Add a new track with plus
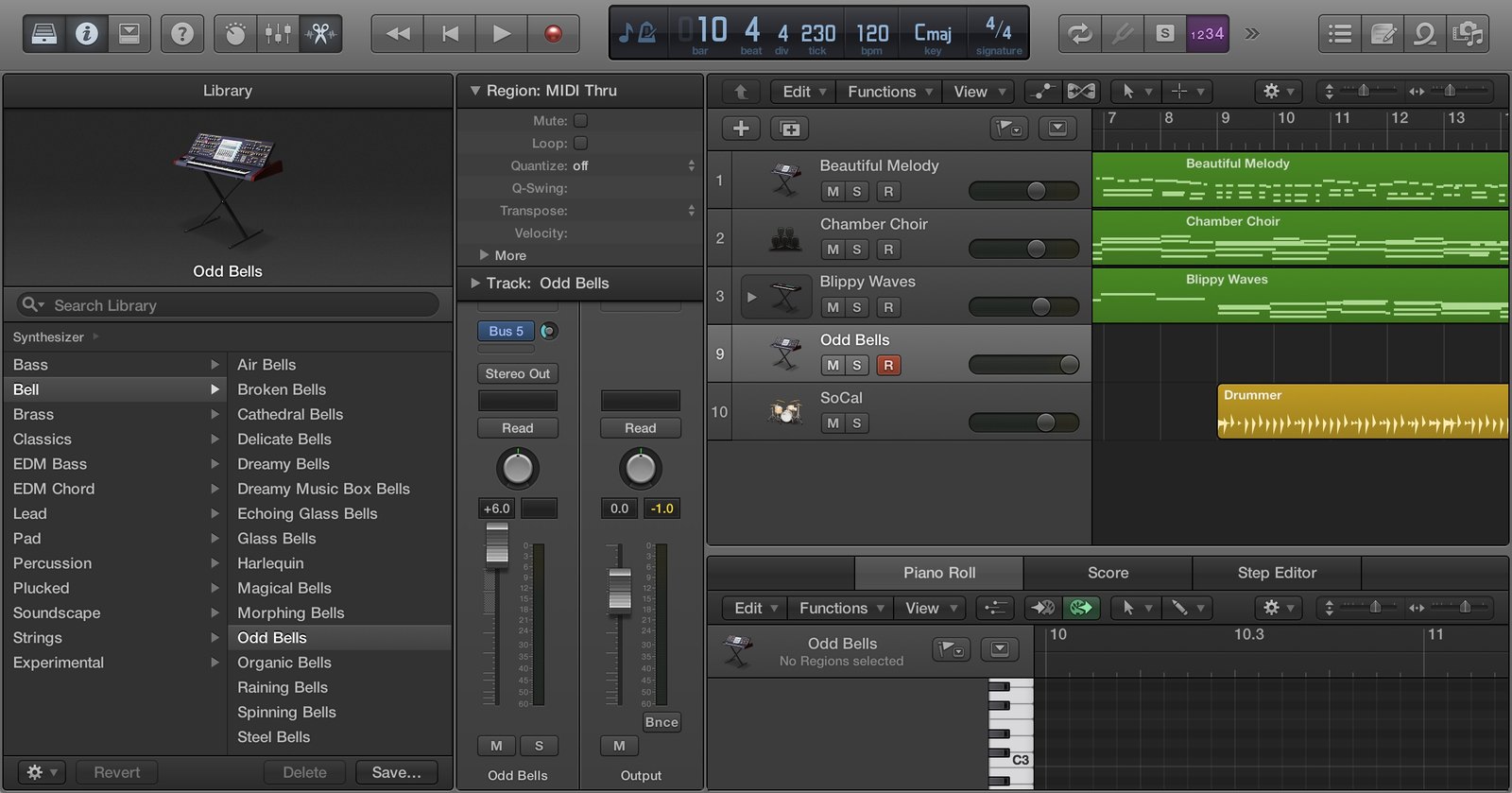The image size is (1512, 793). 741,129
